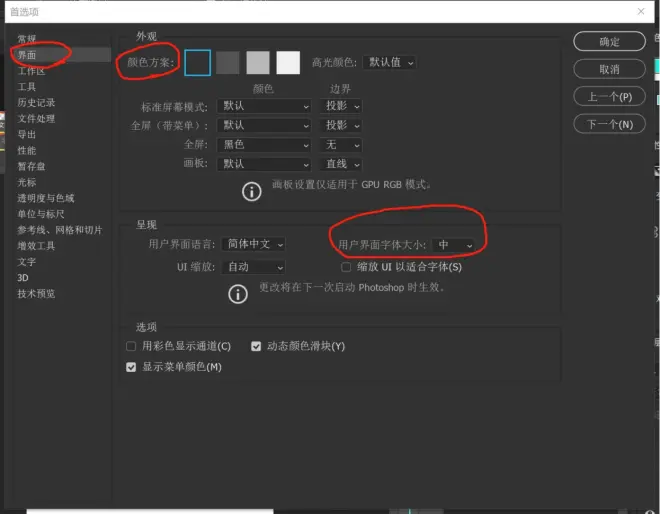Uncheck 动态颜色滑块 checkbox
Image resolution: width=660 pixels, height=514 pixels.
256,346
